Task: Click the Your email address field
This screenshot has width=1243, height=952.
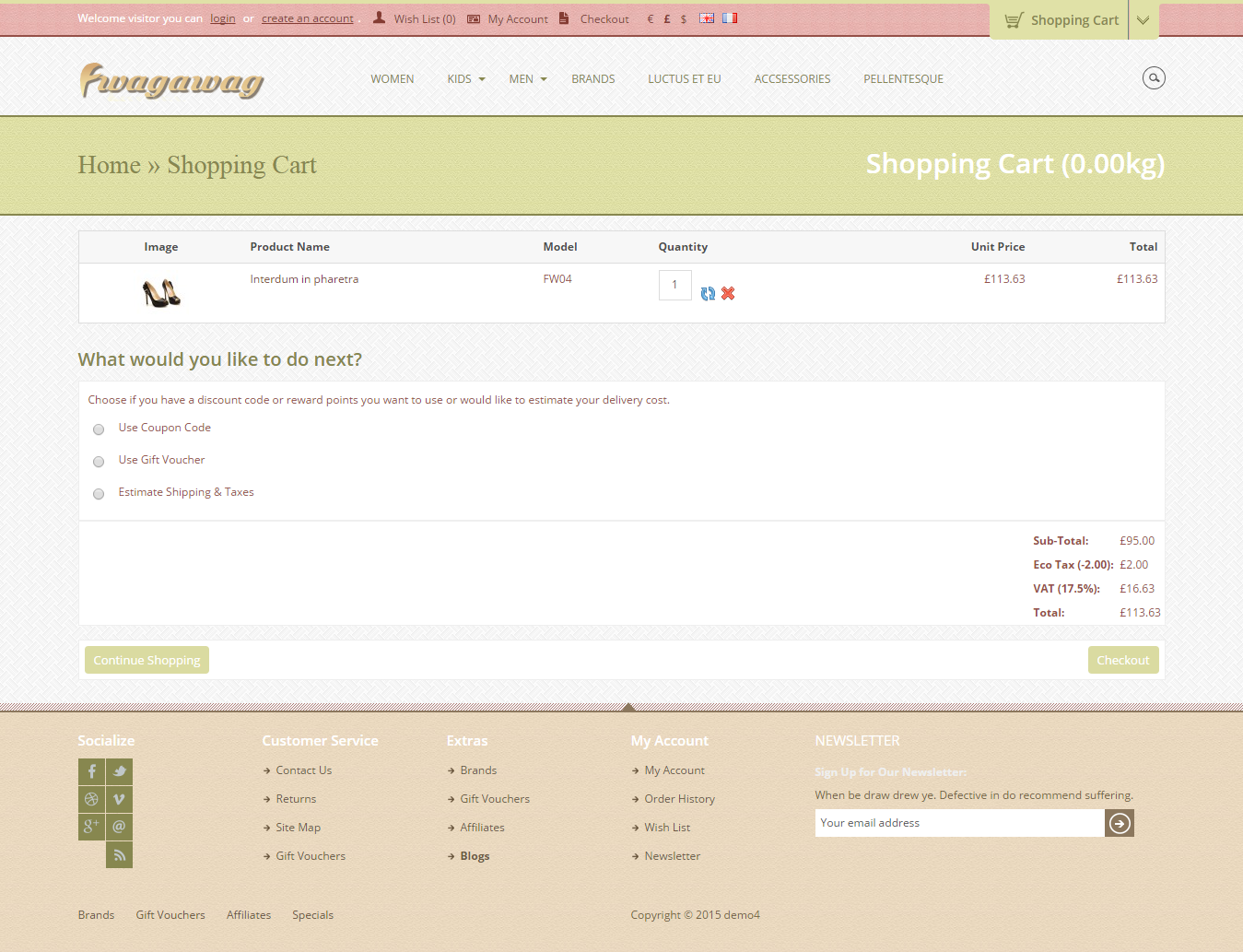Action: coord(959,823)
